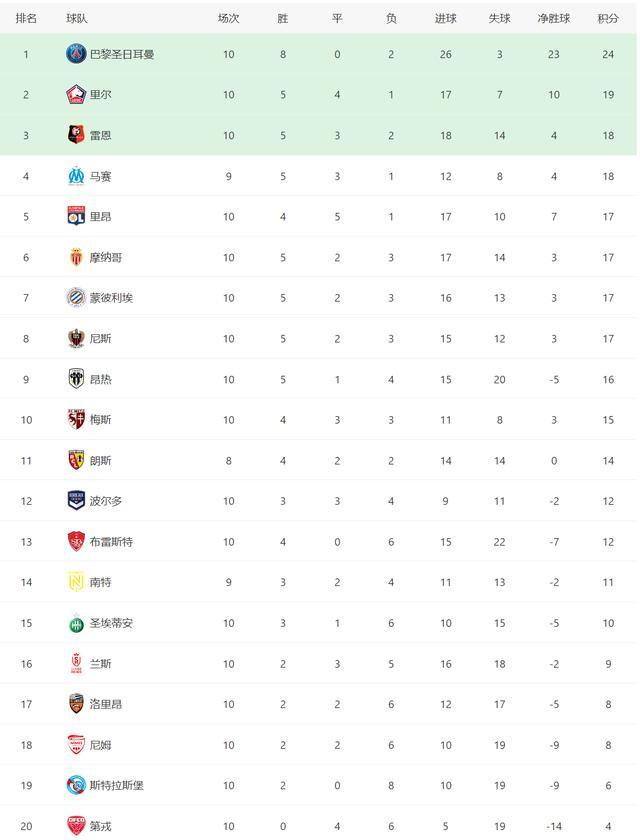Click the Lille club crest icon
Screen dimensions: 640x840
pyautogui.click(x=76, y=95)
